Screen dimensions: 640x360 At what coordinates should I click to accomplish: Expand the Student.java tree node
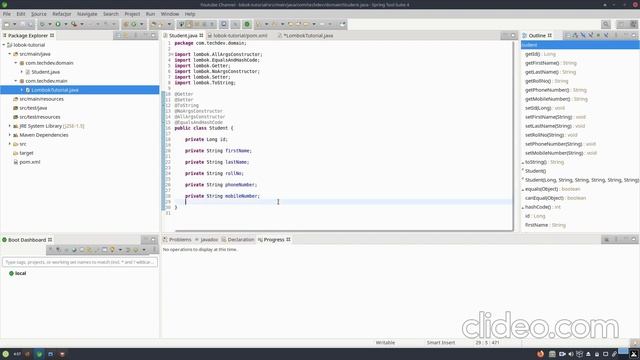[x=22, y=72]
